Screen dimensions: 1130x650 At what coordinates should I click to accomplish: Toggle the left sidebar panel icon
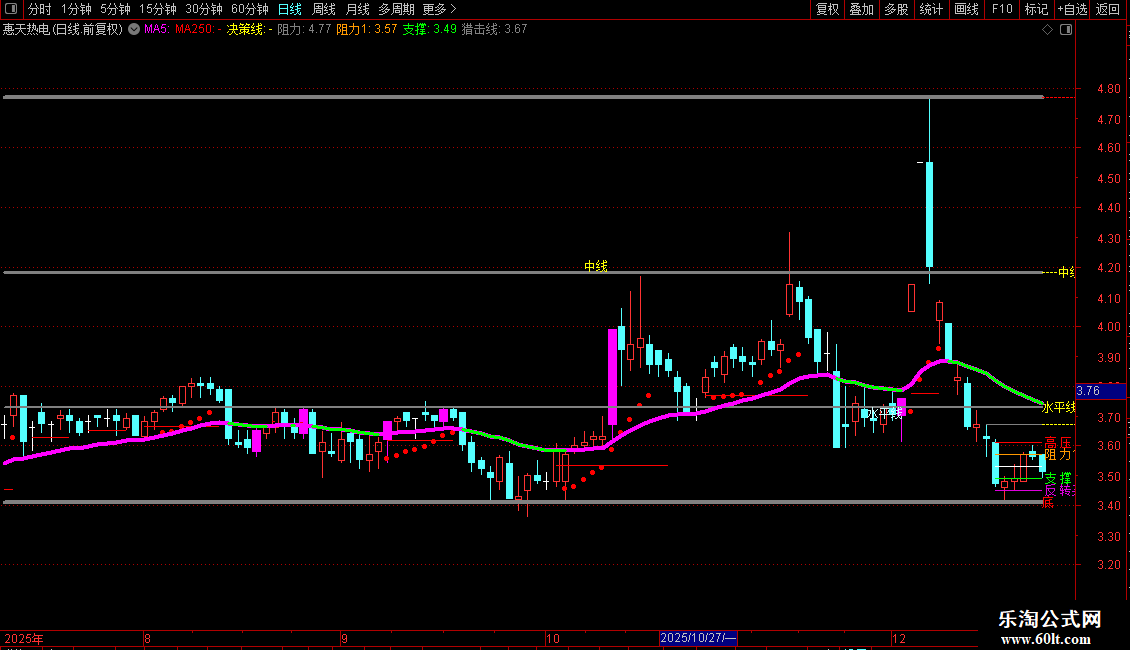click(x=11, y=9)
